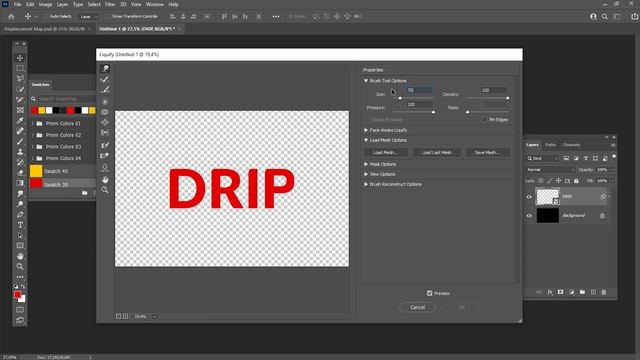
Task: Switch to the Paths tab
Action: pyautogui.click(x=550, y=145)
